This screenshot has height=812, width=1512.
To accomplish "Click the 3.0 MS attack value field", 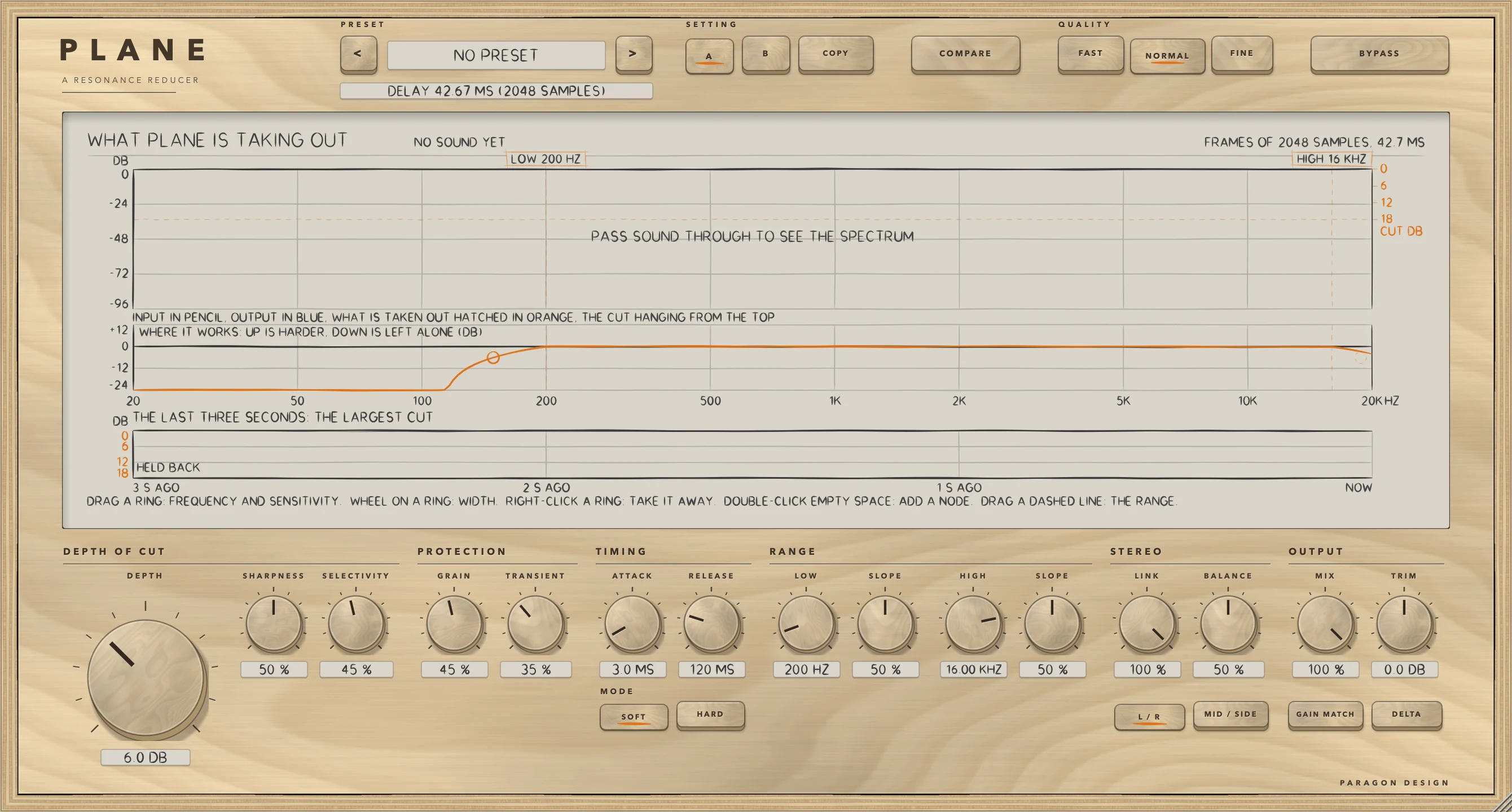I will (633, 669).
